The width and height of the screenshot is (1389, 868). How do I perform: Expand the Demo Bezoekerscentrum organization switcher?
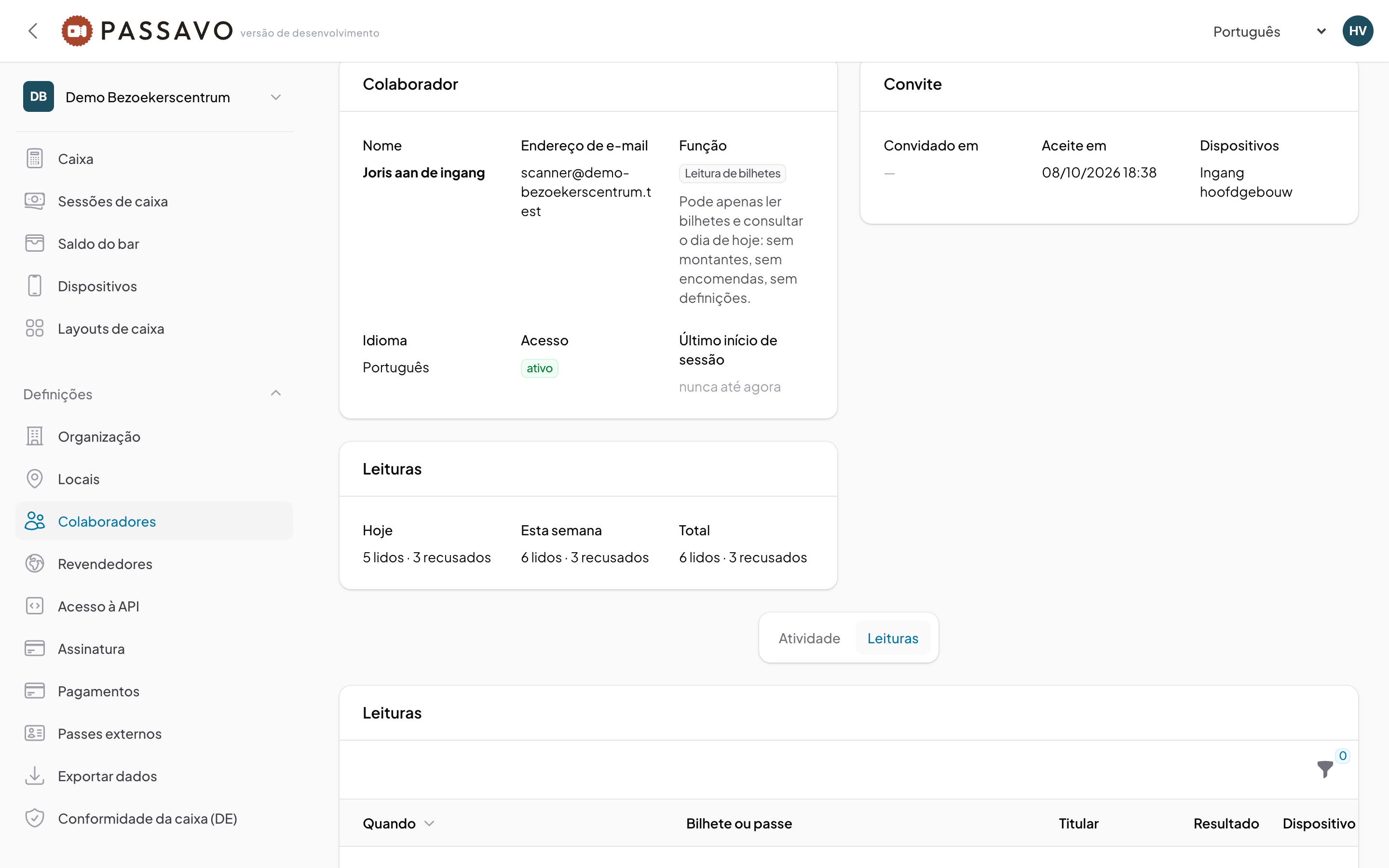click(x=154, y=97)
